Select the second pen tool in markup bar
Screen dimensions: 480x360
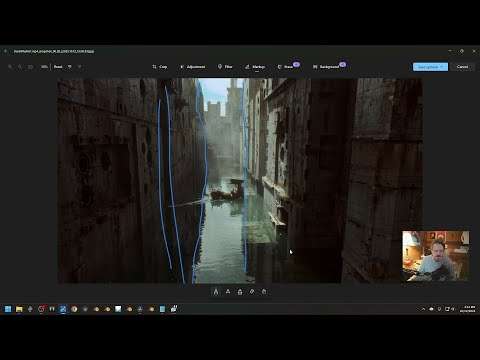(x=228, y=292)
